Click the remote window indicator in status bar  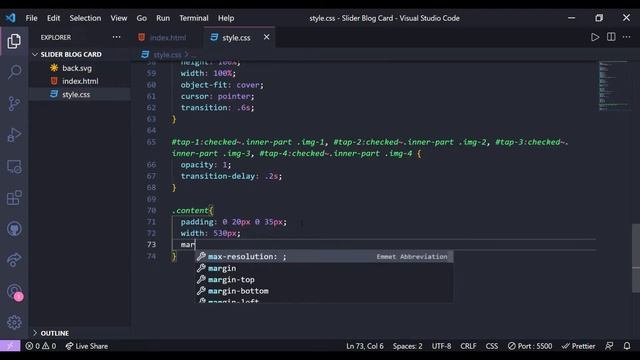tap(10, 346)
